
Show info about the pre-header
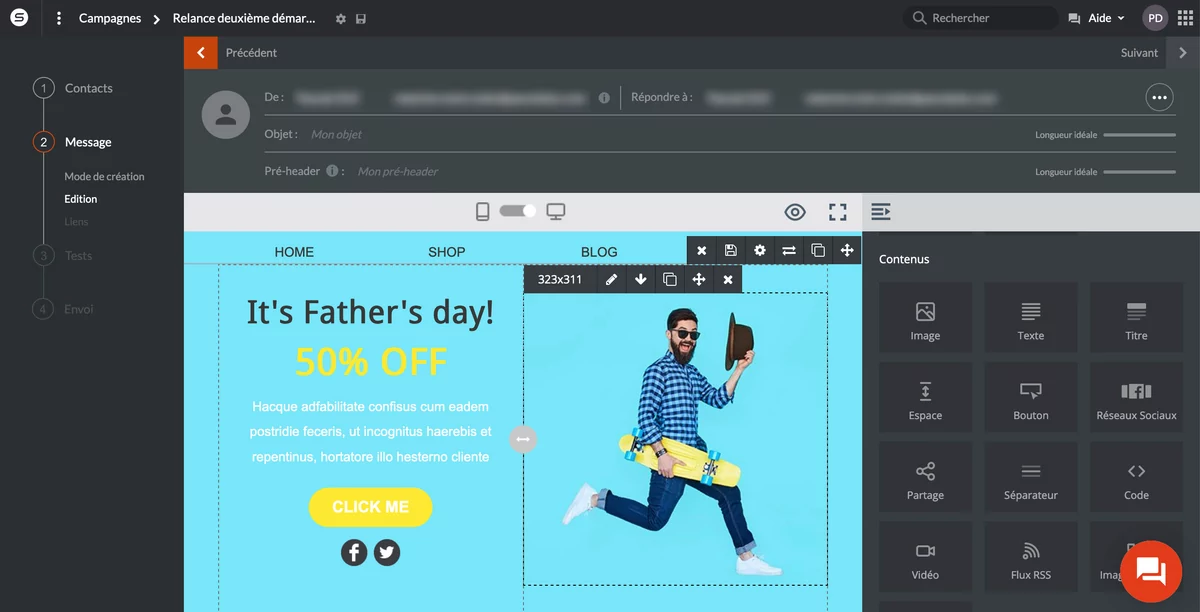click(332, 171)
